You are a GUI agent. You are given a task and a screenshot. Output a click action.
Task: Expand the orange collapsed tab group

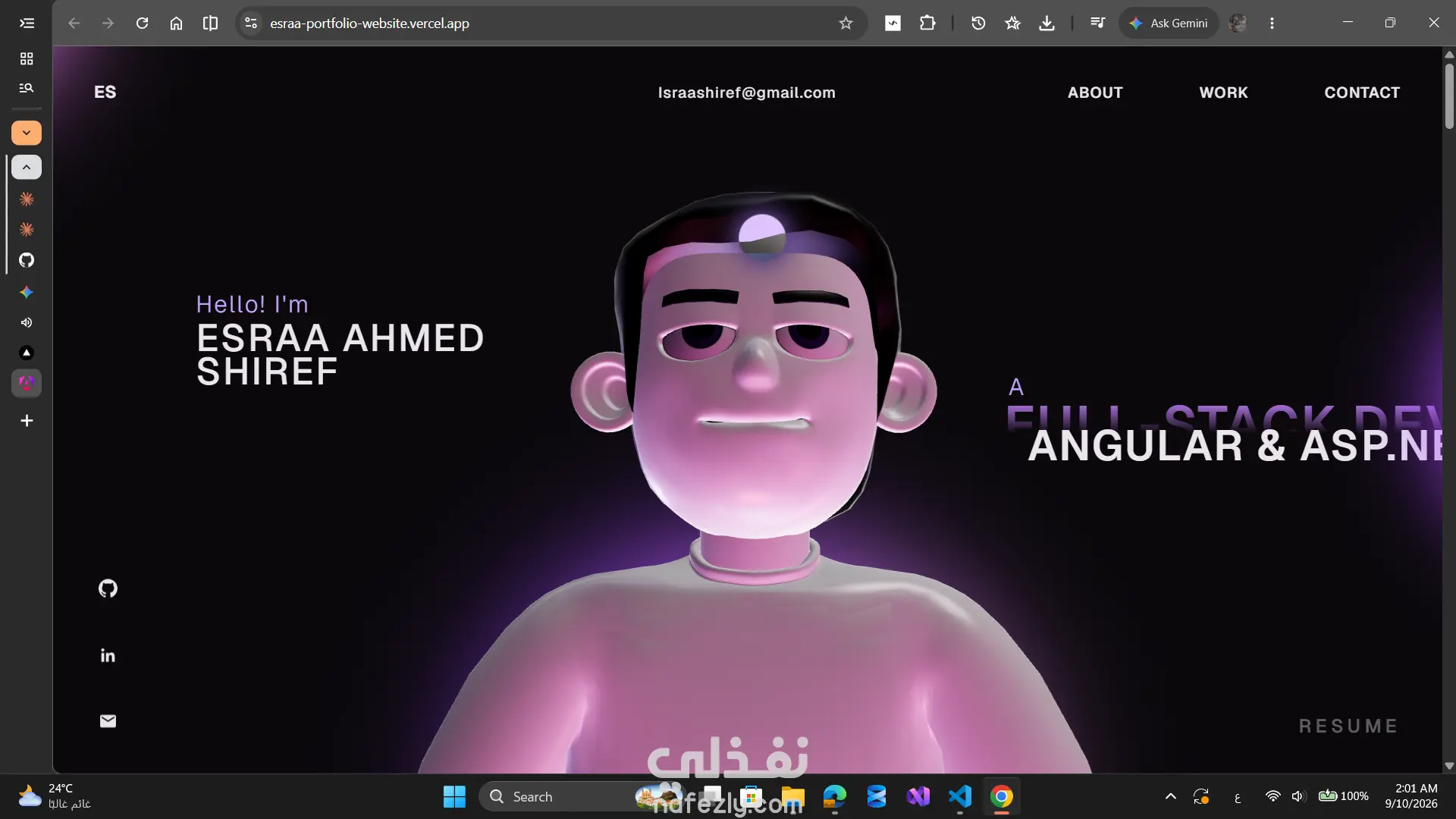[27, 133]
